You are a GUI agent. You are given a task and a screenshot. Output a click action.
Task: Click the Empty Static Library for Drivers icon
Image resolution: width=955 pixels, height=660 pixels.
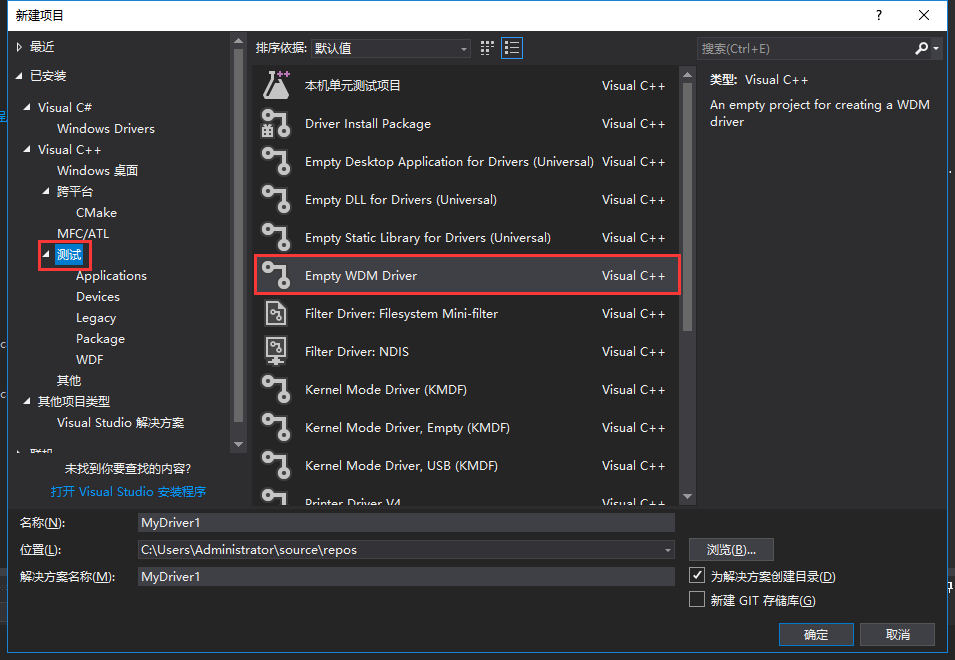[276, 237]
